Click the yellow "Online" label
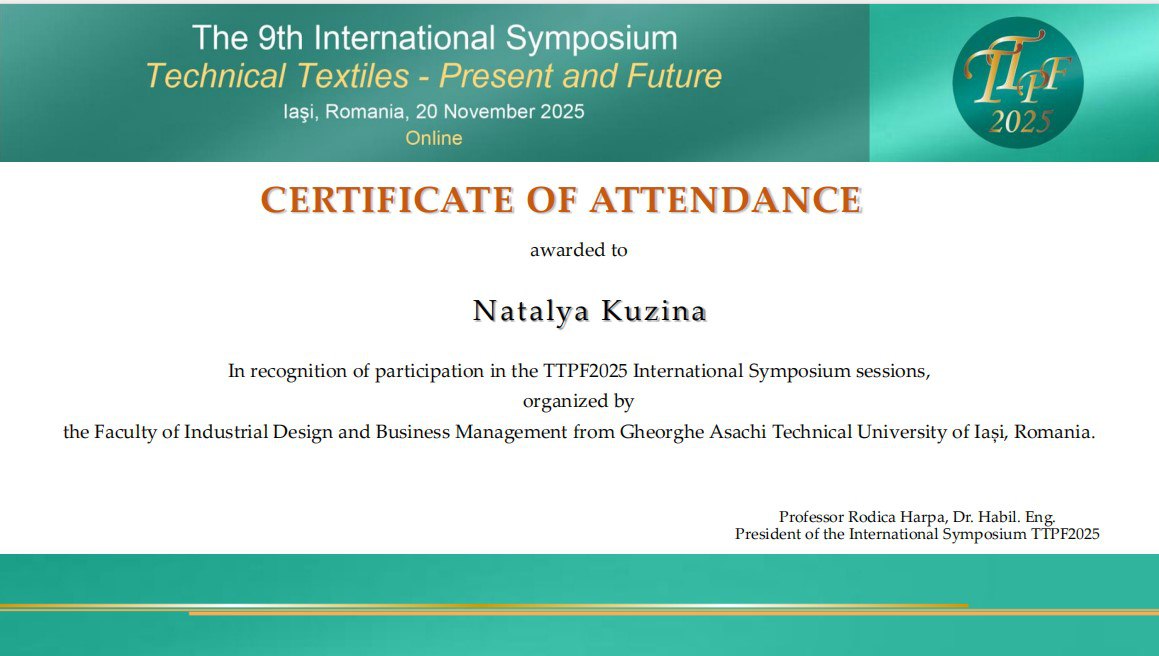The height and width of the screenshot is (656, 1159). click(434, 138)
